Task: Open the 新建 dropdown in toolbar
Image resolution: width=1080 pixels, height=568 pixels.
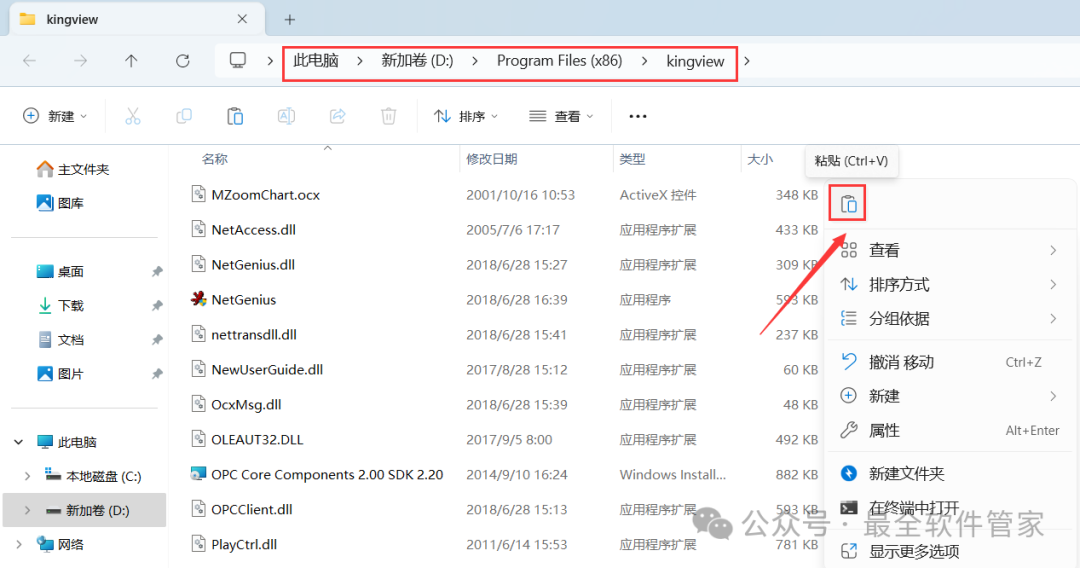Action: tap(55, 116)
